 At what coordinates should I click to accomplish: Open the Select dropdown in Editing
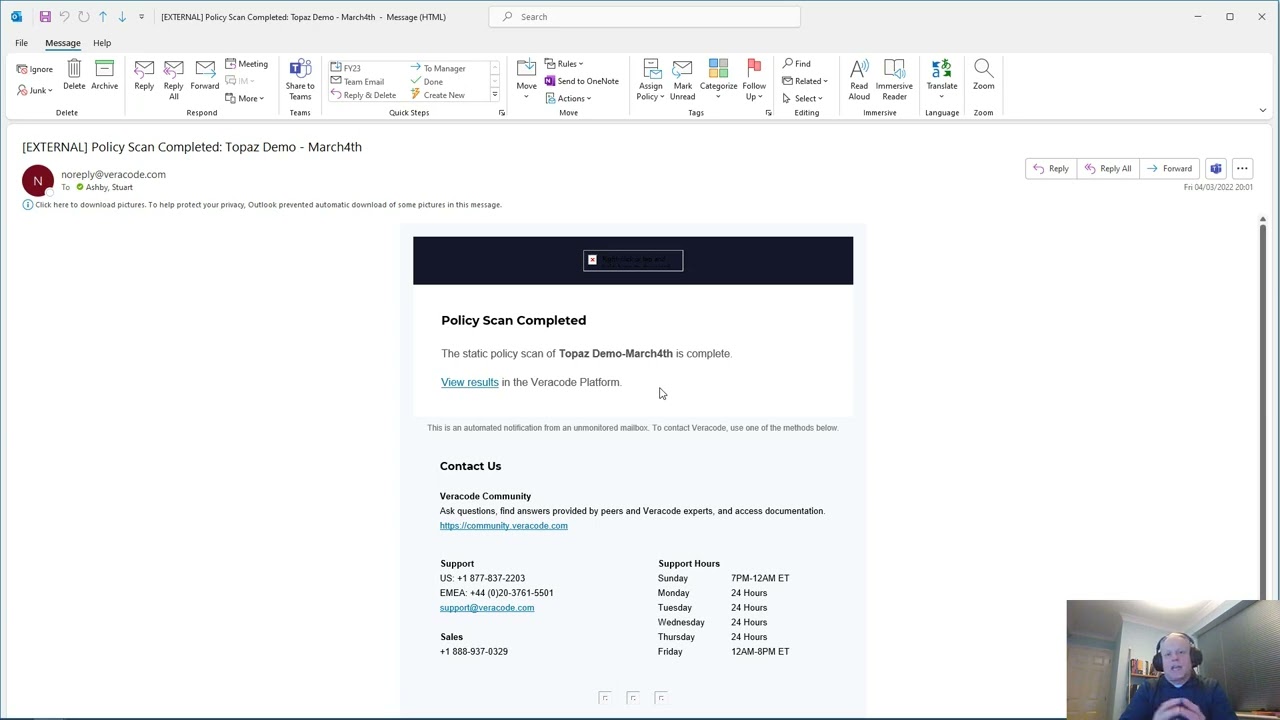[x=802, y=98]
